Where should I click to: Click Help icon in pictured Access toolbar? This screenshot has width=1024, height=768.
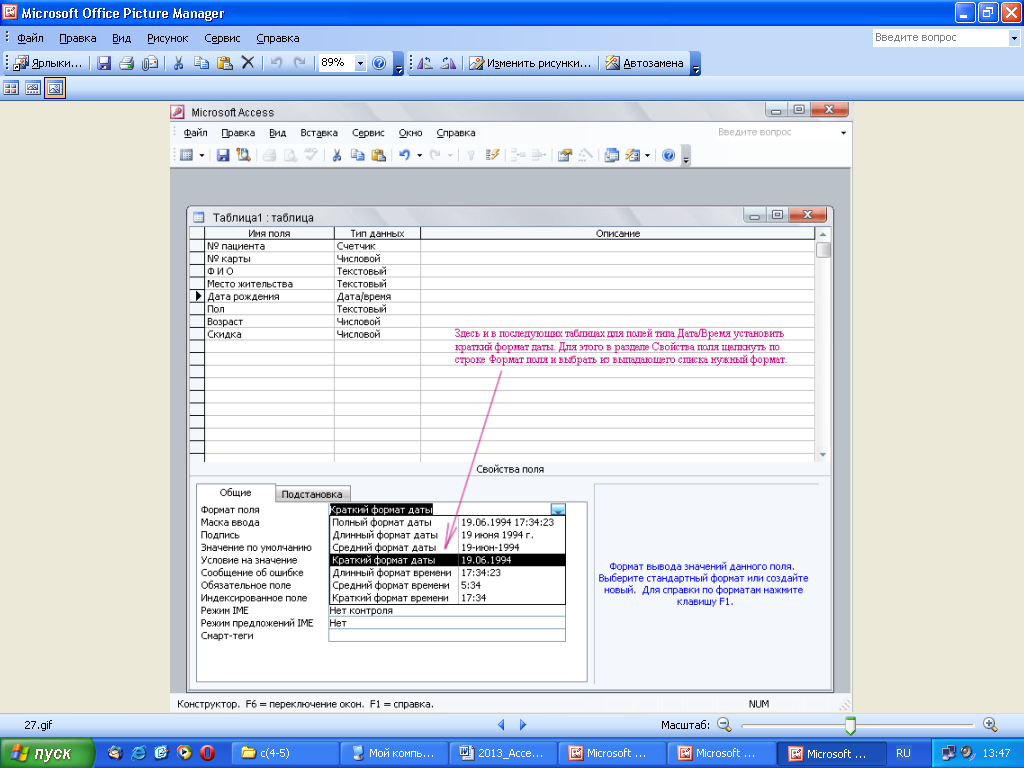click(668, 155)
